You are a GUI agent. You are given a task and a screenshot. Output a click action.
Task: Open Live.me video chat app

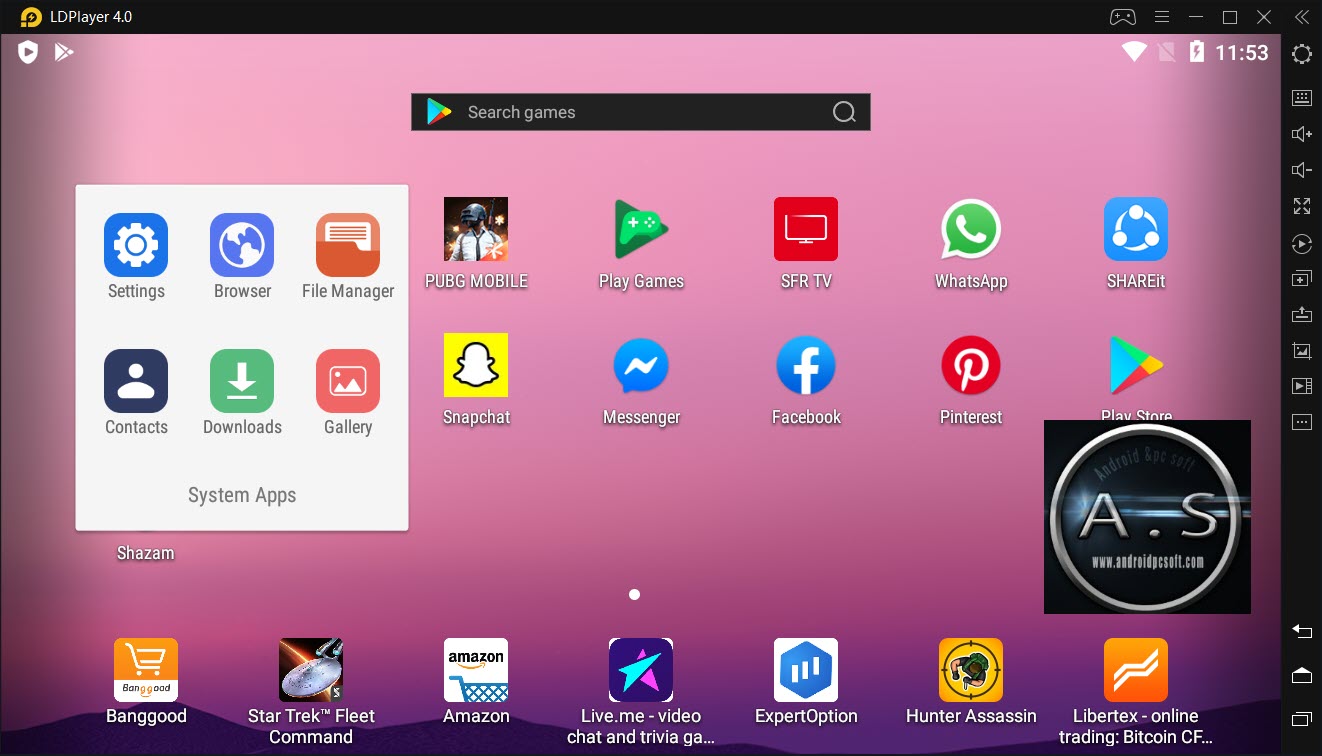coord(641,670)
